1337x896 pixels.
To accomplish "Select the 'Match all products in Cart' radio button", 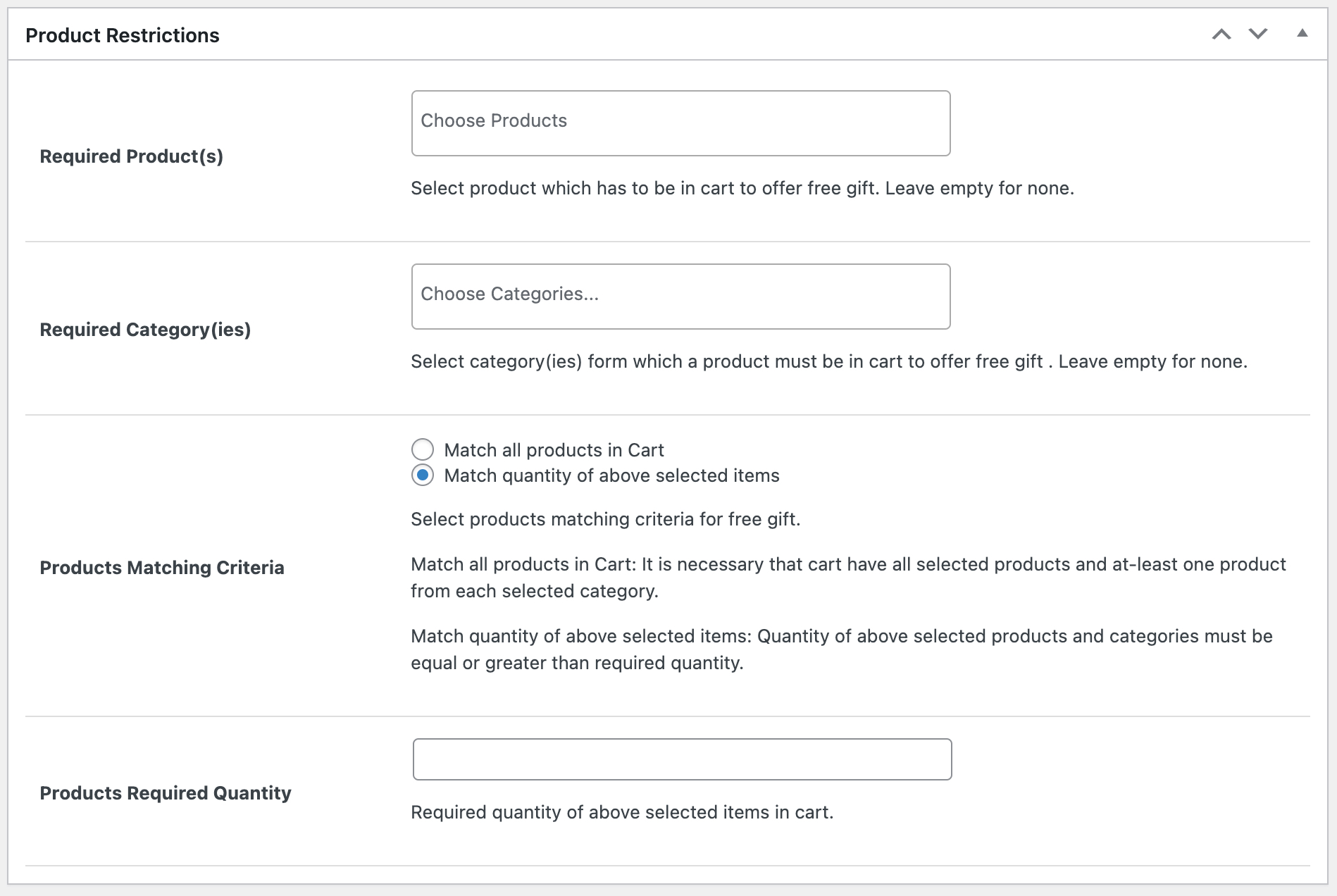I will click(423, 449).
